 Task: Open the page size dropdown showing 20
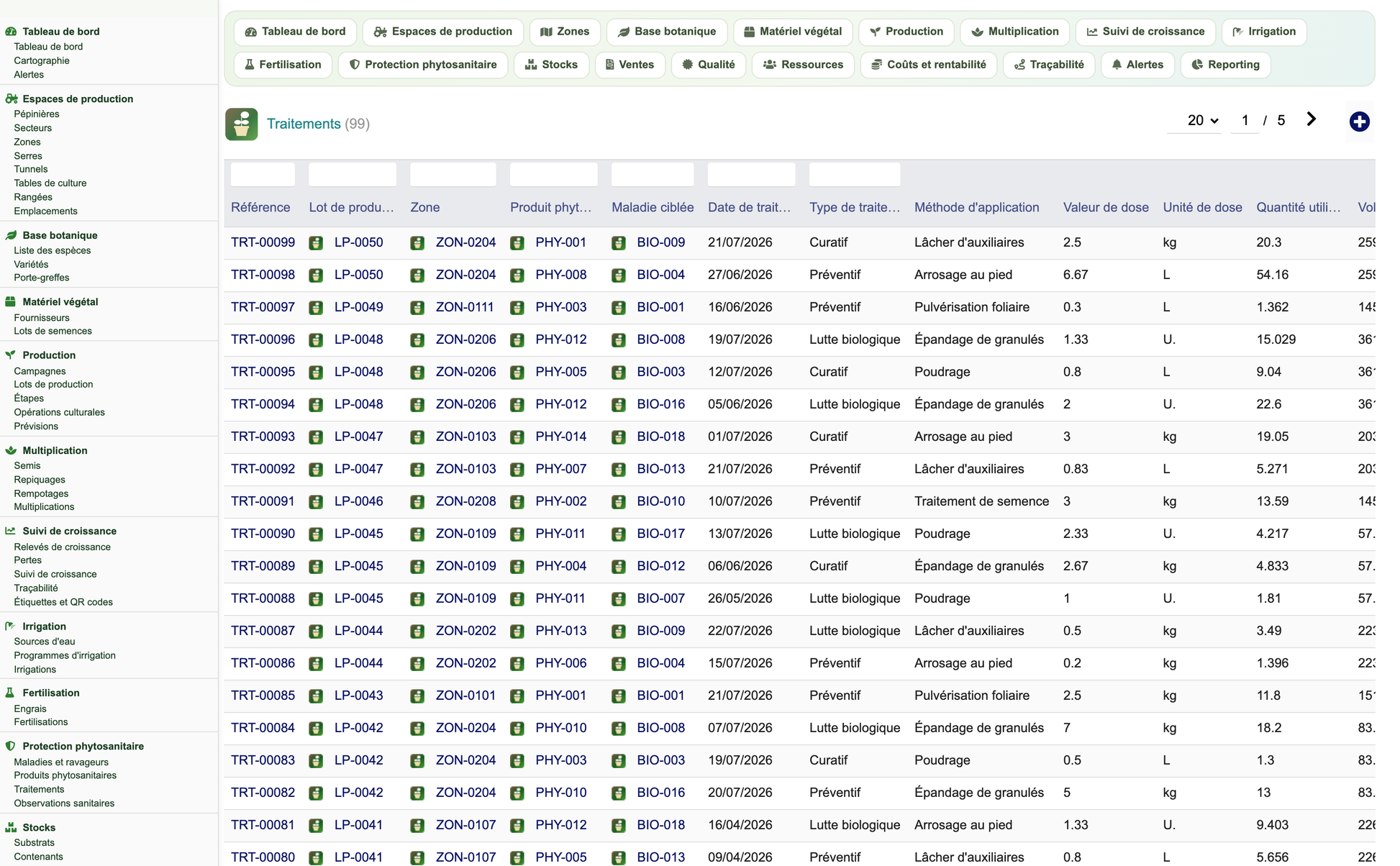point(1202,121)
